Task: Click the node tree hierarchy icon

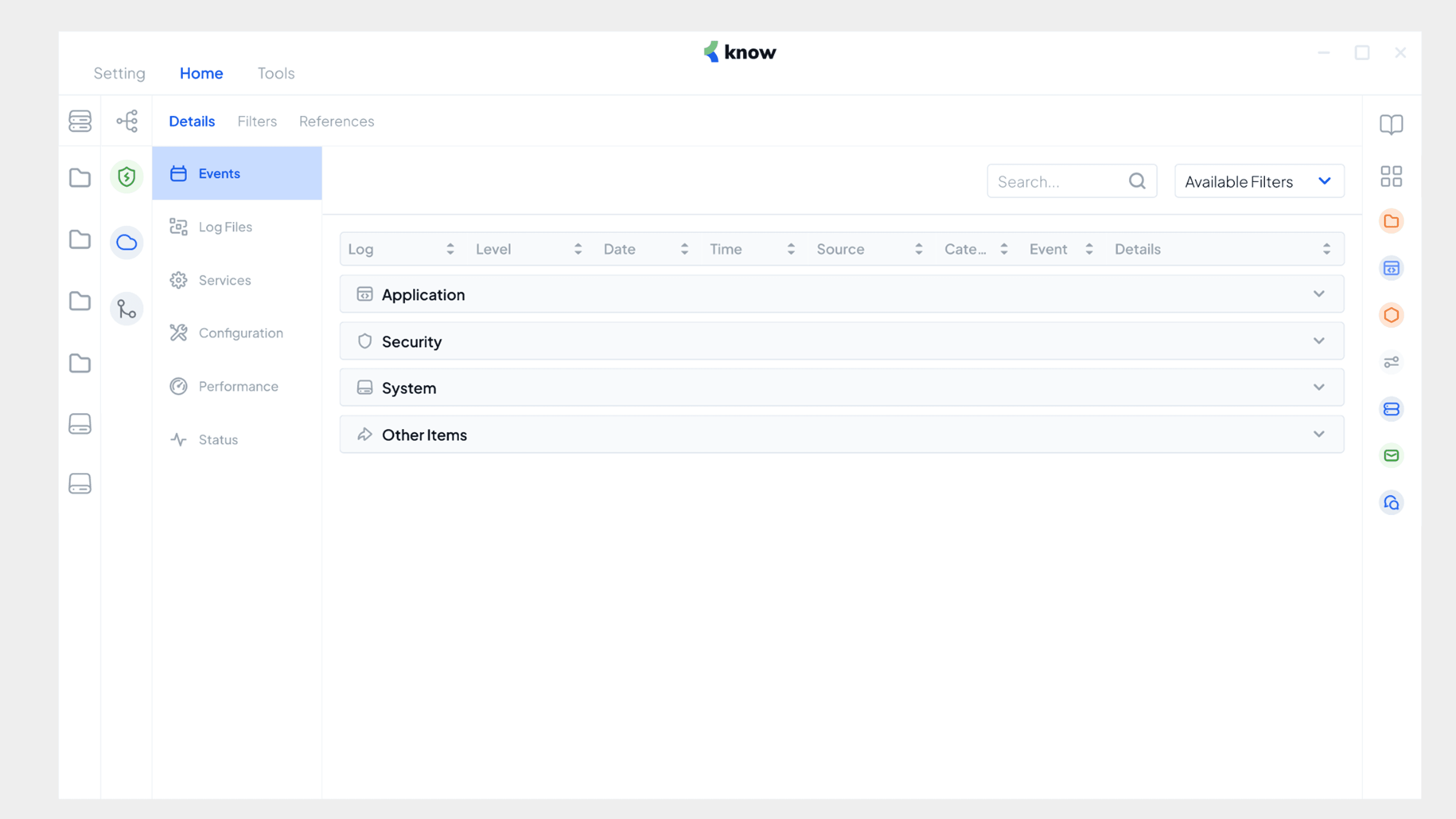Action: click(x=127, y=121)
